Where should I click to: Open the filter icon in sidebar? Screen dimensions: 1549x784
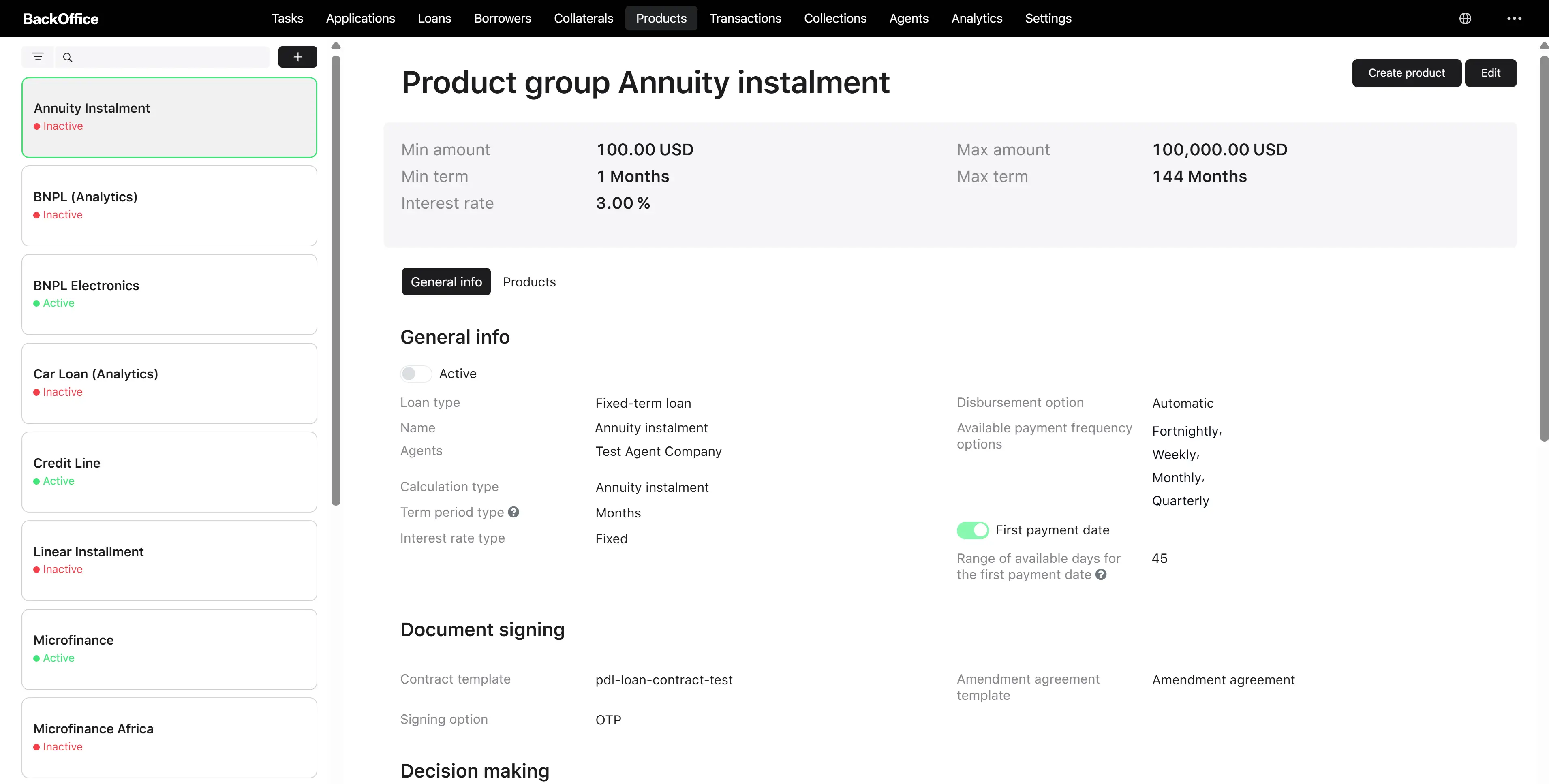(38, 57)
